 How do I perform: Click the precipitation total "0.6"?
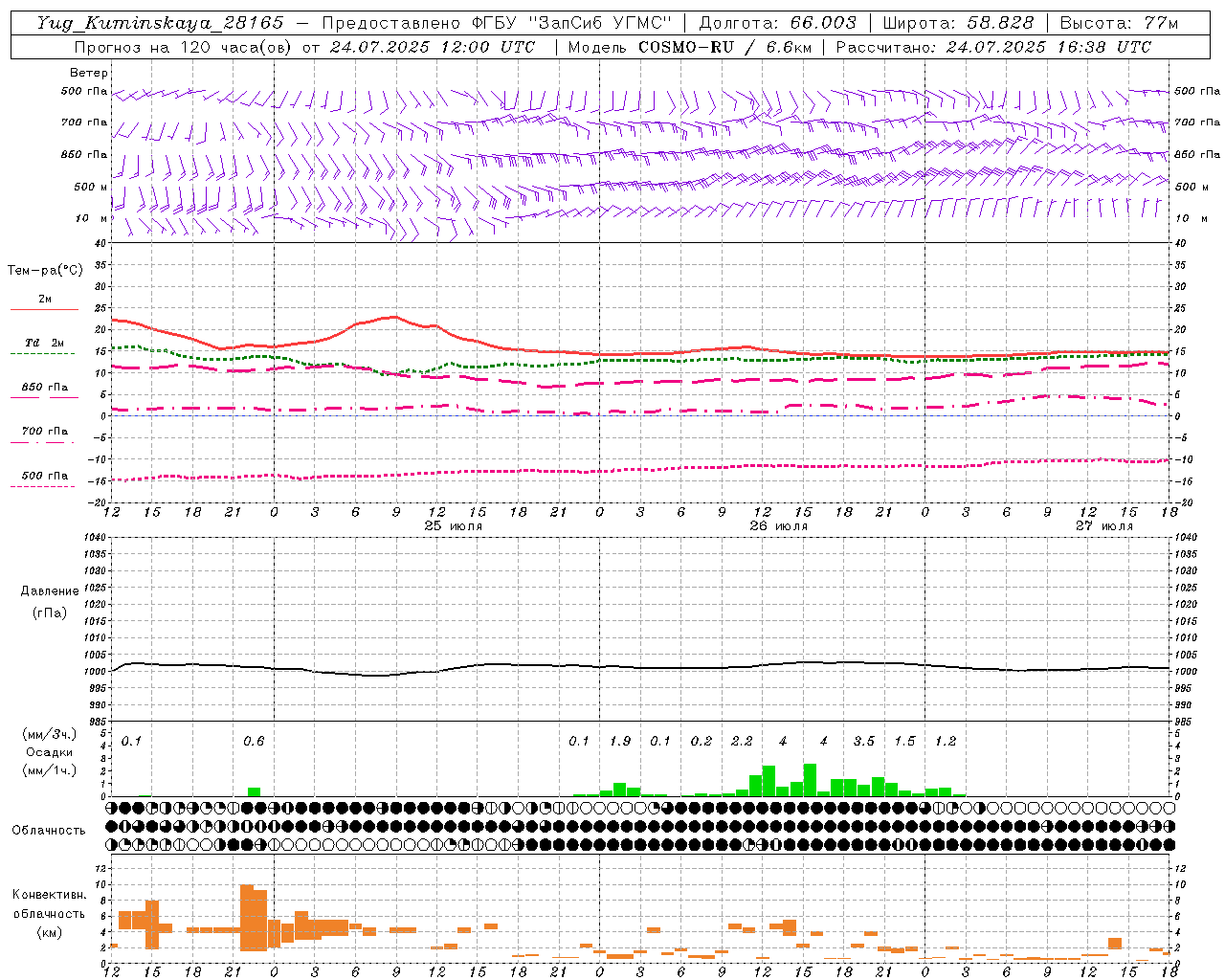[x=254, y=742]
